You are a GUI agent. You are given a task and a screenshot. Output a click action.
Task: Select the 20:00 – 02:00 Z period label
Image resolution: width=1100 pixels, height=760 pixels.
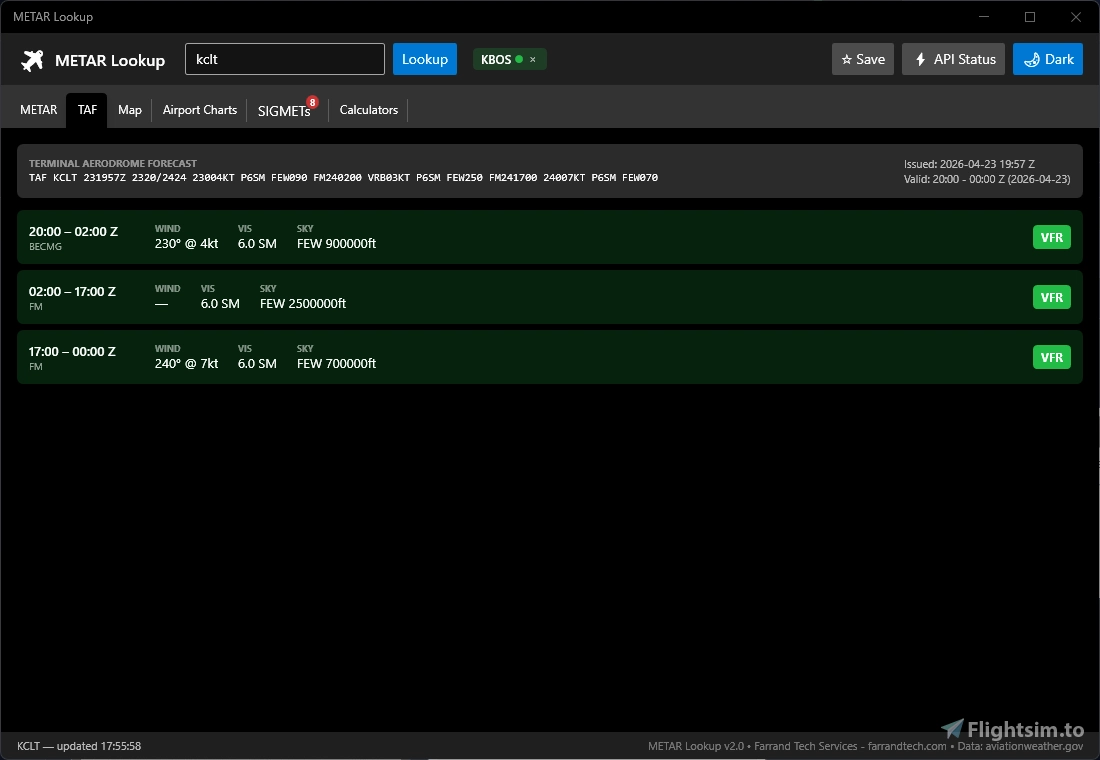[73, 232]
